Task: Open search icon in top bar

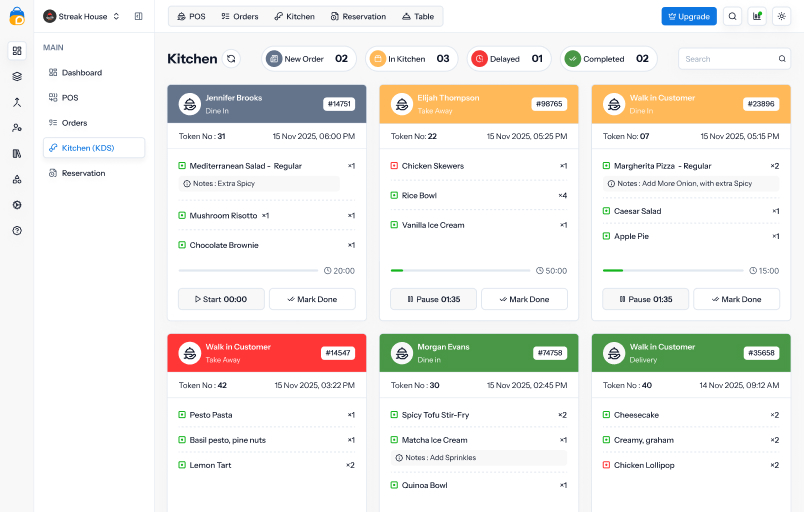Action: point(733,16)
